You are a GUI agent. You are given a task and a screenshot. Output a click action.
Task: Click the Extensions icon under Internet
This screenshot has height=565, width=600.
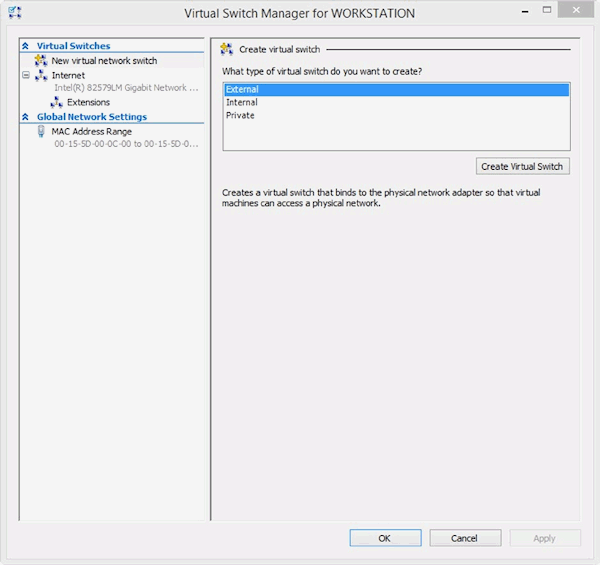pyautogui.click(x=57, y=102)
